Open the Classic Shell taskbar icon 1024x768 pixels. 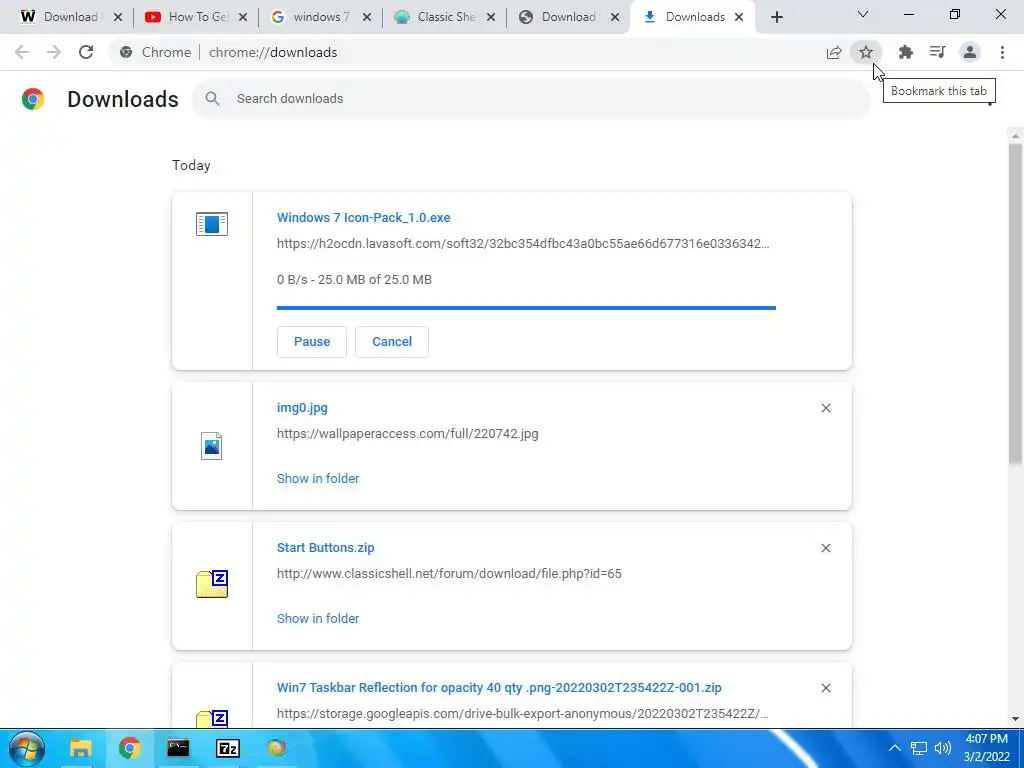coord(277,748)
